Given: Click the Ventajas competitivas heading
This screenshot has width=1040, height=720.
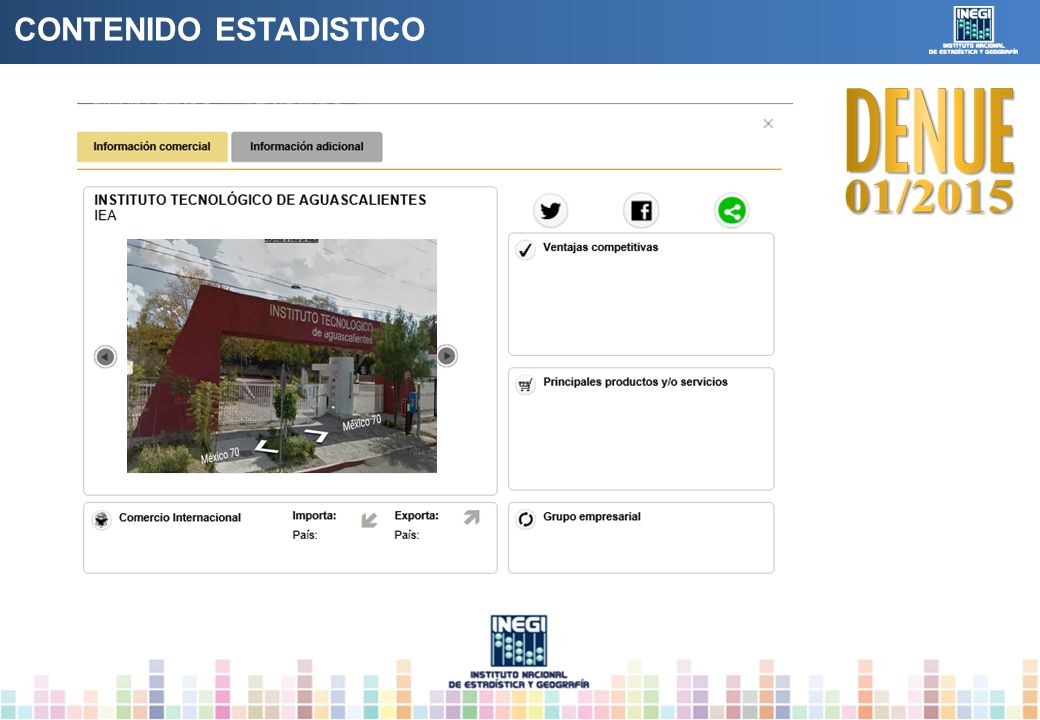Looking at the screenshot, I should click(x=600, y=247).
